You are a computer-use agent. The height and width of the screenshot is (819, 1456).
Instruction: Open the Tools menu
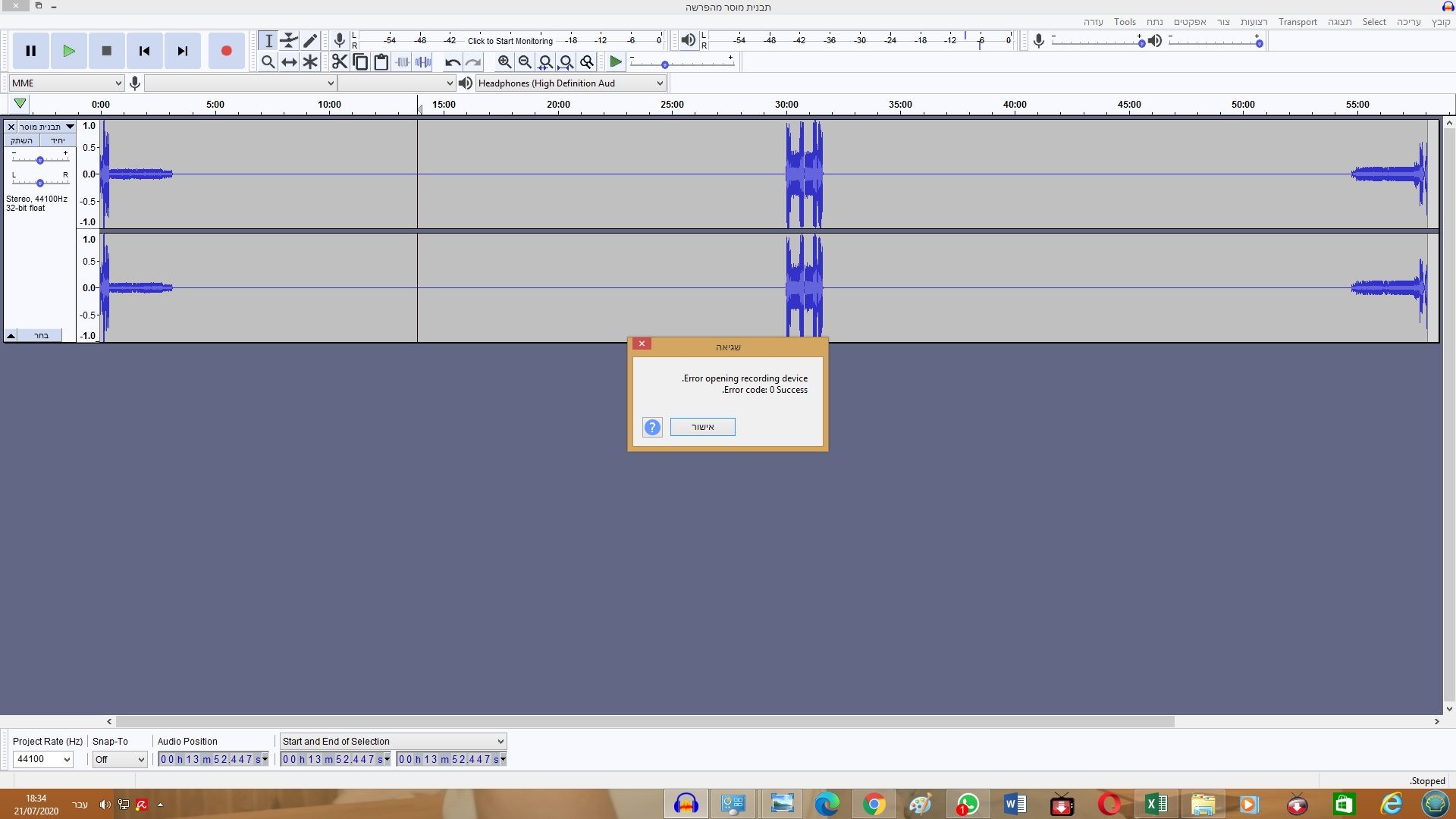click(1125, 22)
